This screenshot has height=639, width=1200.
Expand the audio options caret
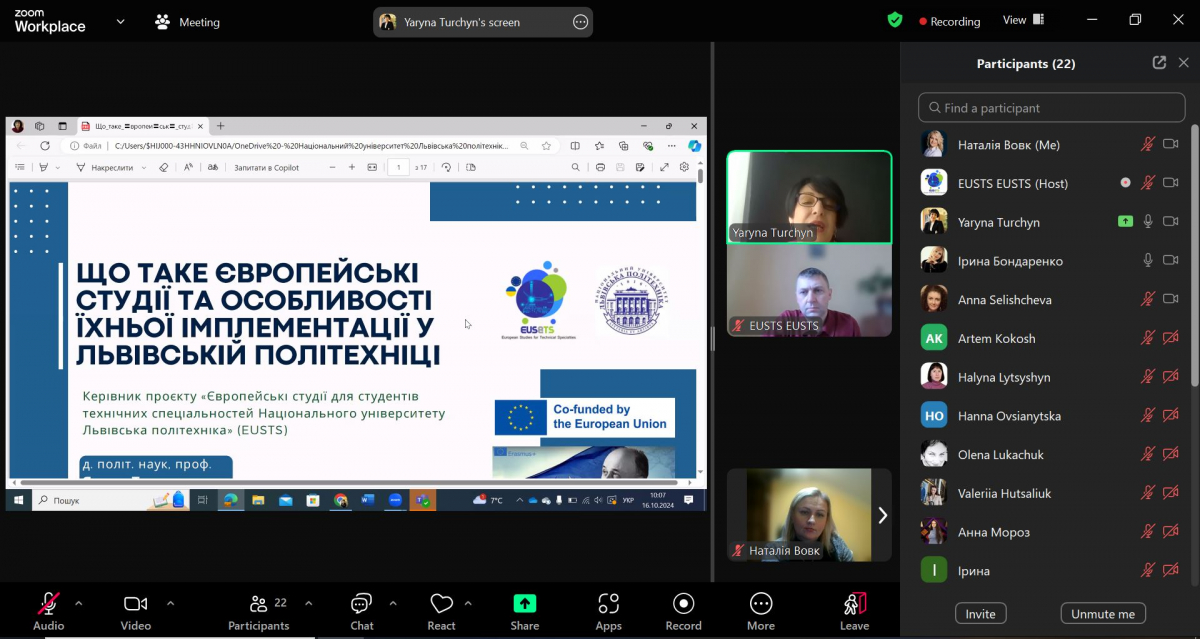[x=79, y=603]
